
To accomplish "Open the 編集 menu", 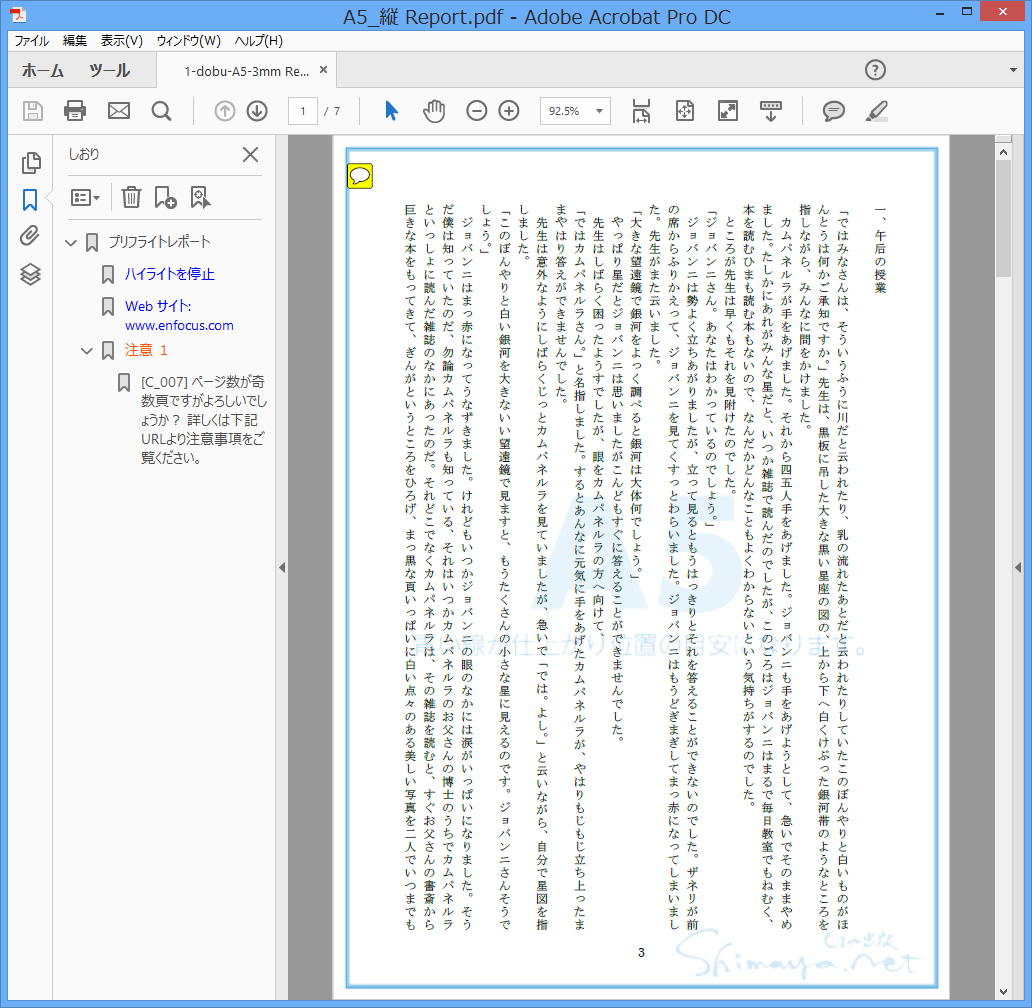I will coord(74,41).
